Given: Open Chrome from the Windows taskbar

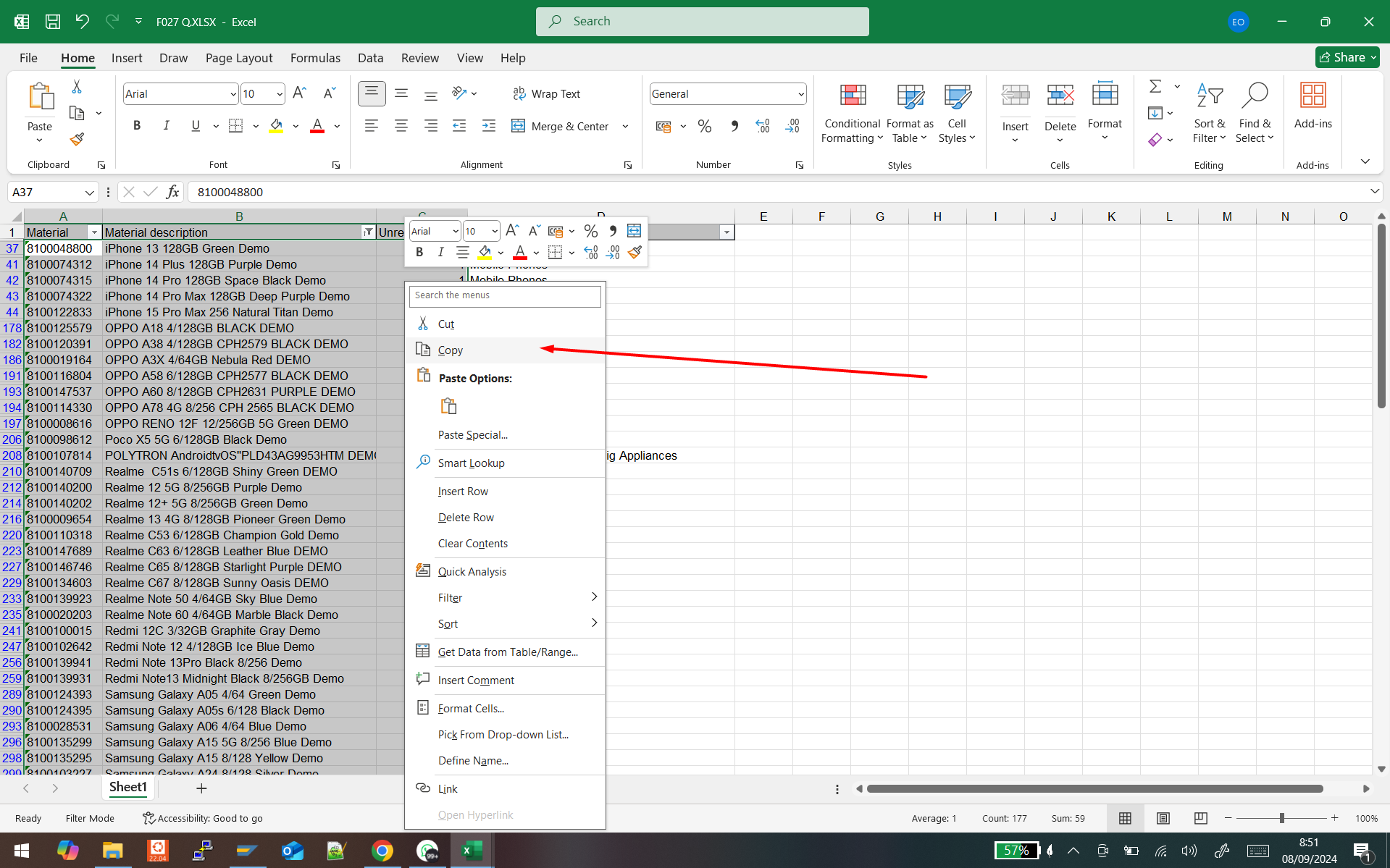Looking at the screenshot, I should (x=382, y=851).
